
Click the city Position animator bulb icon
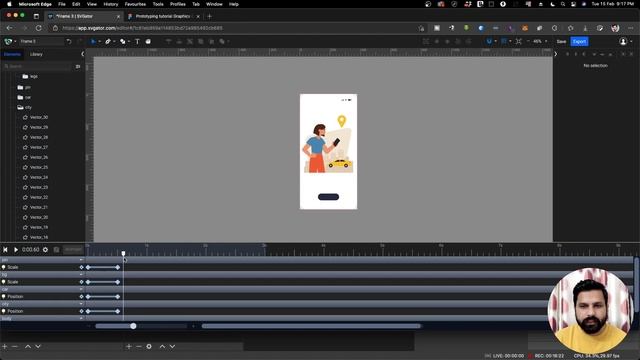click(x=4, y=311)
